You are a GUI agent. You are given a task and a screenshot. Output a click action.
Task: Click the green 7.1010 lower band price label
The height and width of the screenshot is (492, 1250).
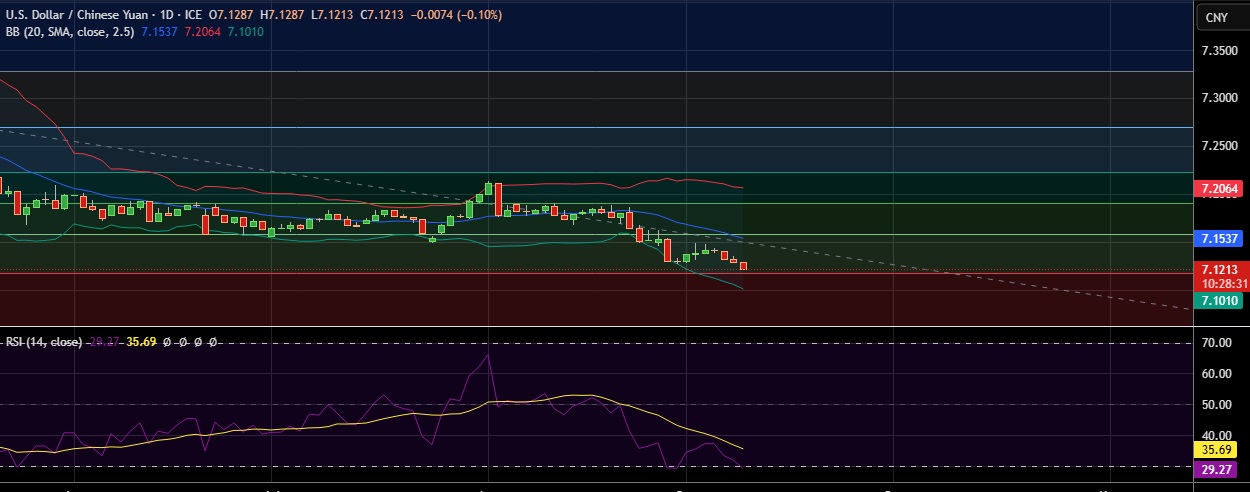tap(1219, 300)
